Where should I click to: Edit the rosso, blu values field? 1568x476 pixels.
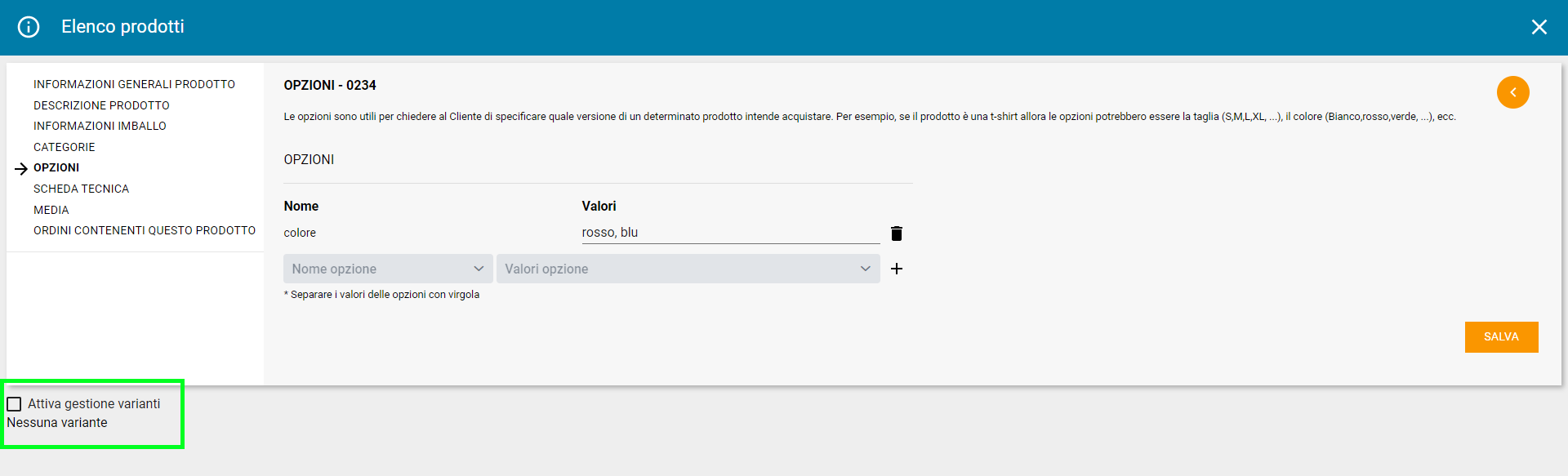pos(729,233)
